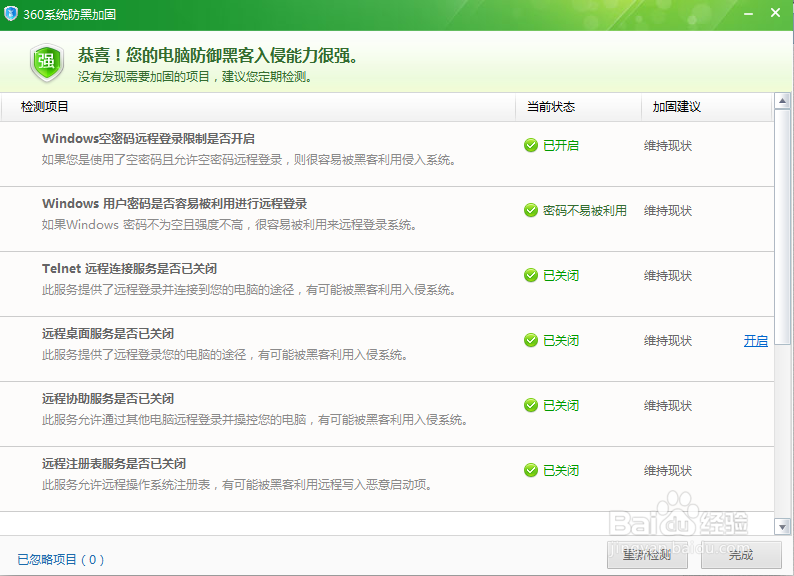This screenshot has height=576, width=794.
Task: Click the 开启 link for remote desktop service
Action: (x=756, y=340)
